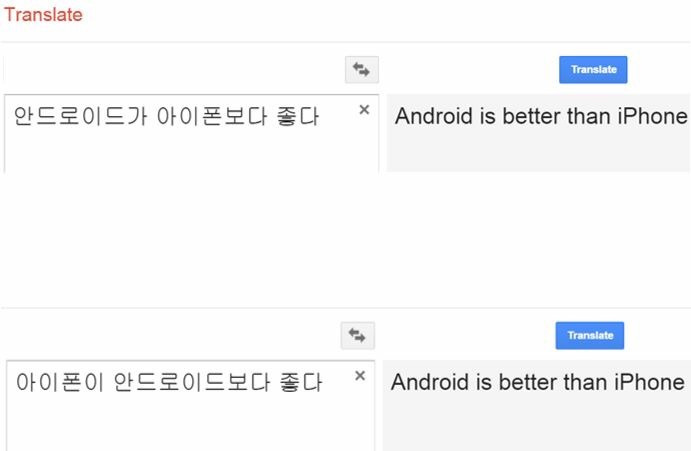Click "Android" in the lower translation result
This screenshot has width=691, height=451.
pos(431,382)
